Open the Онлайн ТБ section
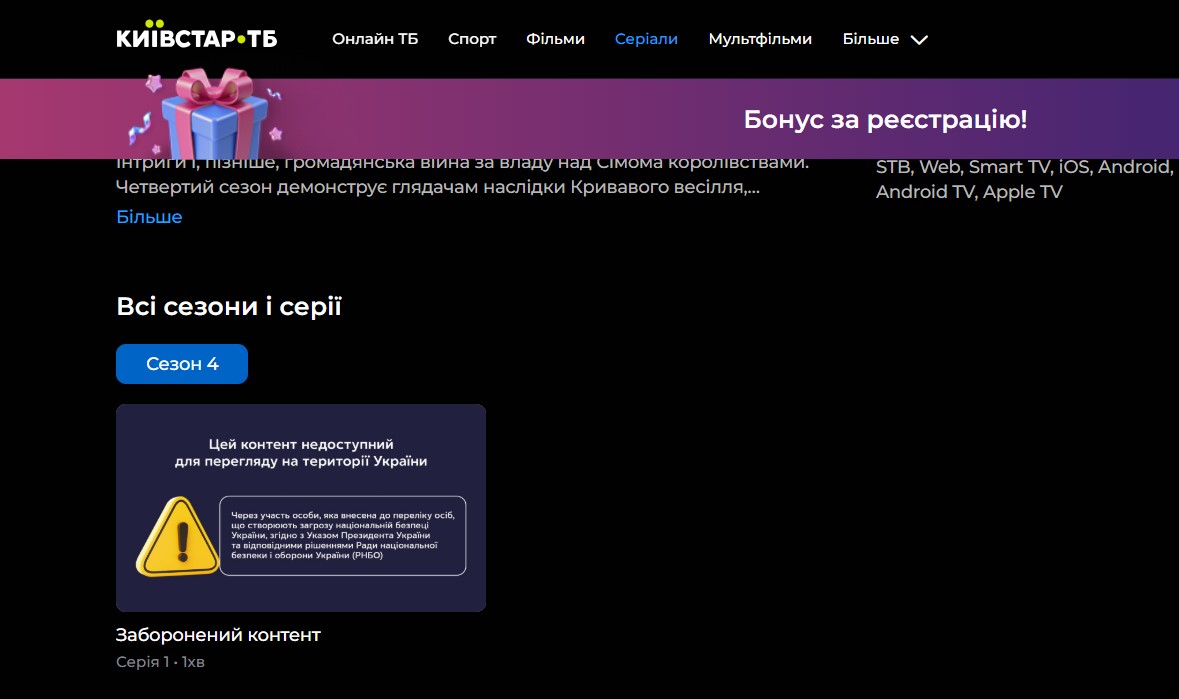Image resolution: width=1179 pixels, height=699 pixels. pos(375,39)
